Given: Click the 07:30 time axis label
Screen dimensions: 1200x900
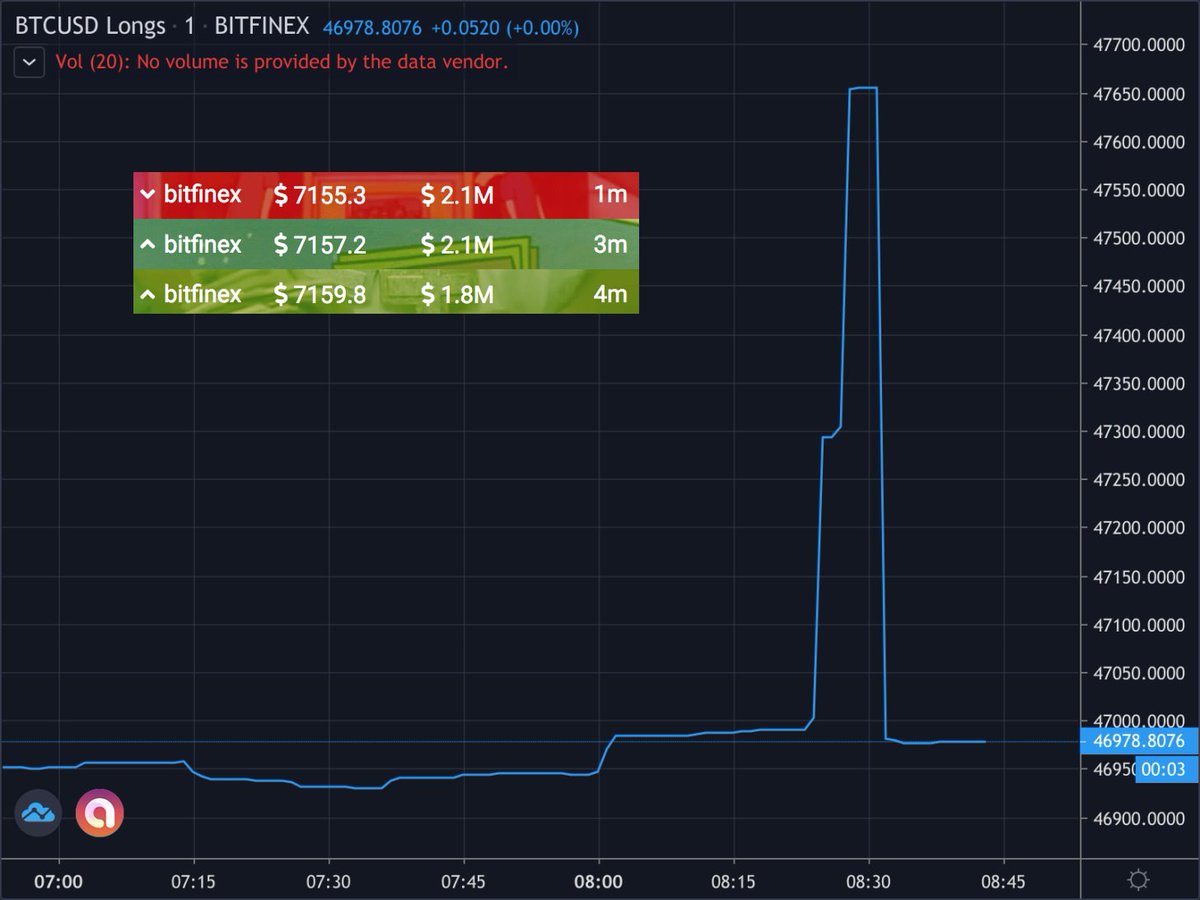Looking at the screenshot, I should pyautogui.click(x=329, y=882).
